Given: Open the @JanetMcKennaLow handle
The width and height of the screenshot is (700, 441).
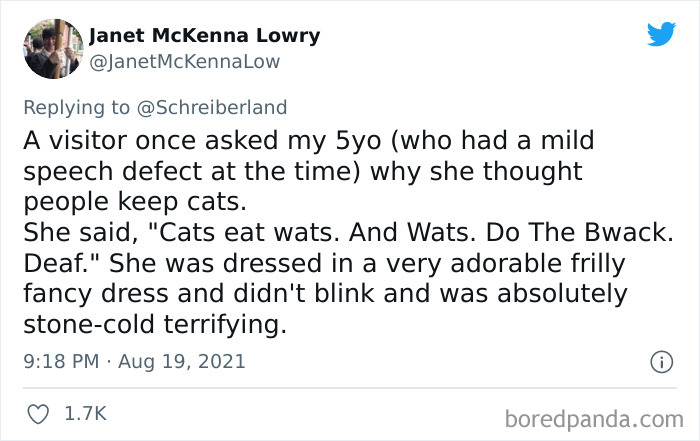Looking at the screenshot, I should click(x=184, y=62).
